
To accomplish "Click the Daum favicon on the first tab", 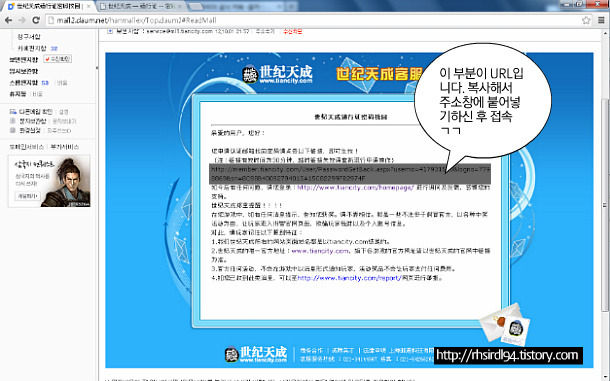I will coord(11,6).
